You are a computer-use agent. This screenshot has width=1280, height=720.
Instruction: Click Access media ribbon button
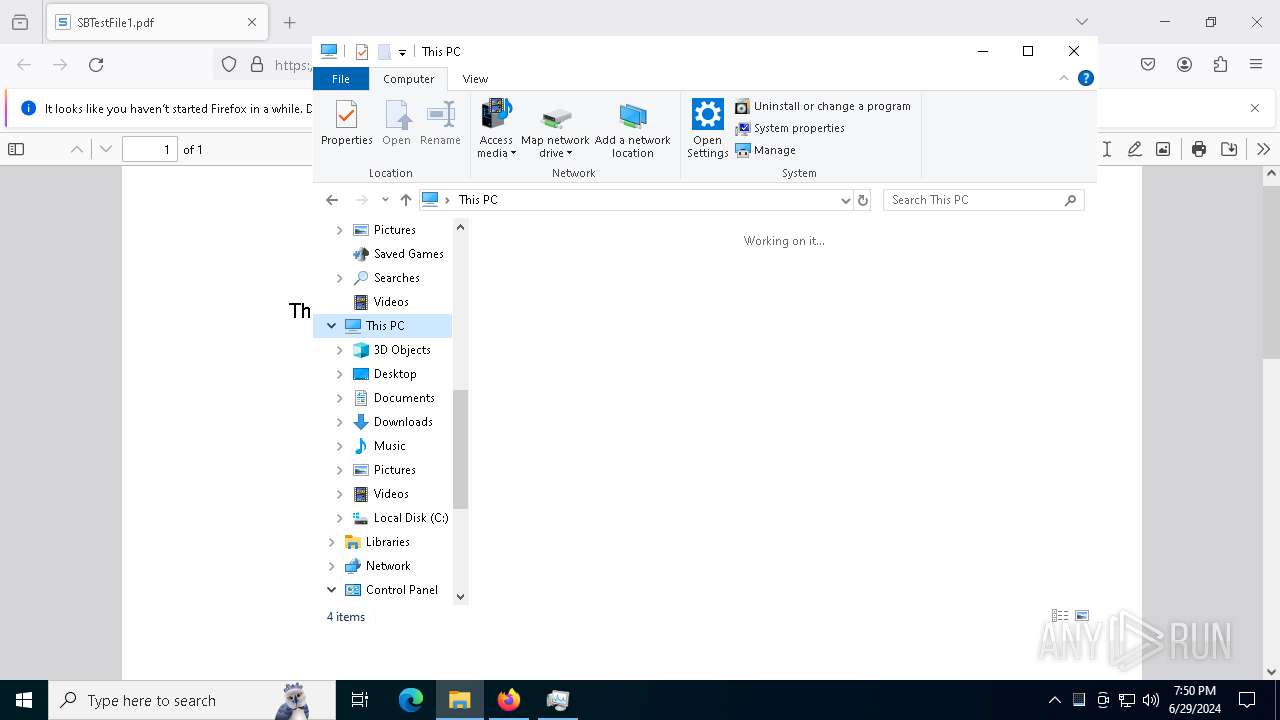(496, 128)
